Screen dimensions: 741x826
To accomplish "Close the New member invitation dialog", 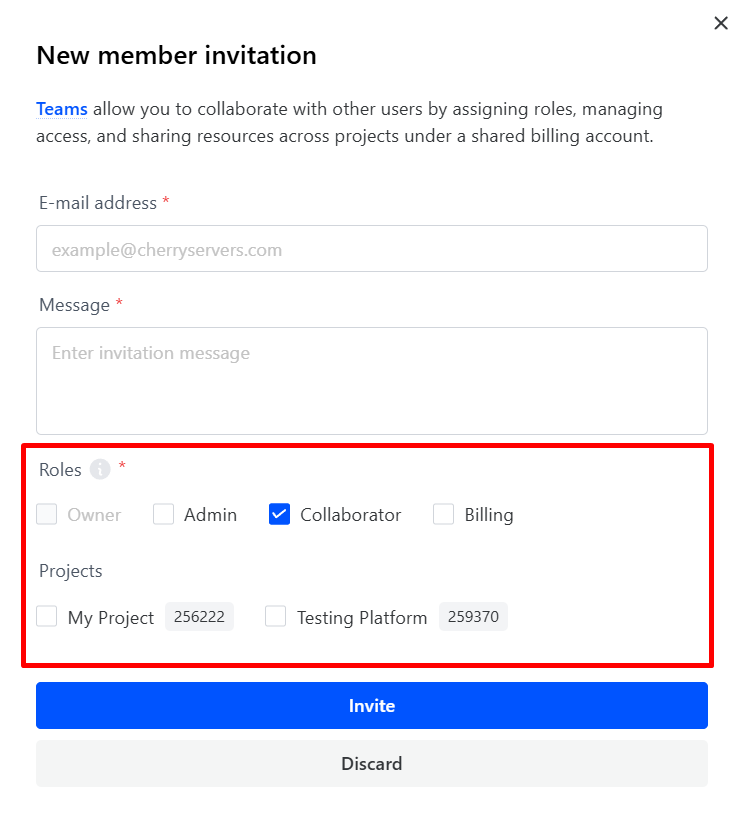I will pyautogui.click(x=721, y=23).
